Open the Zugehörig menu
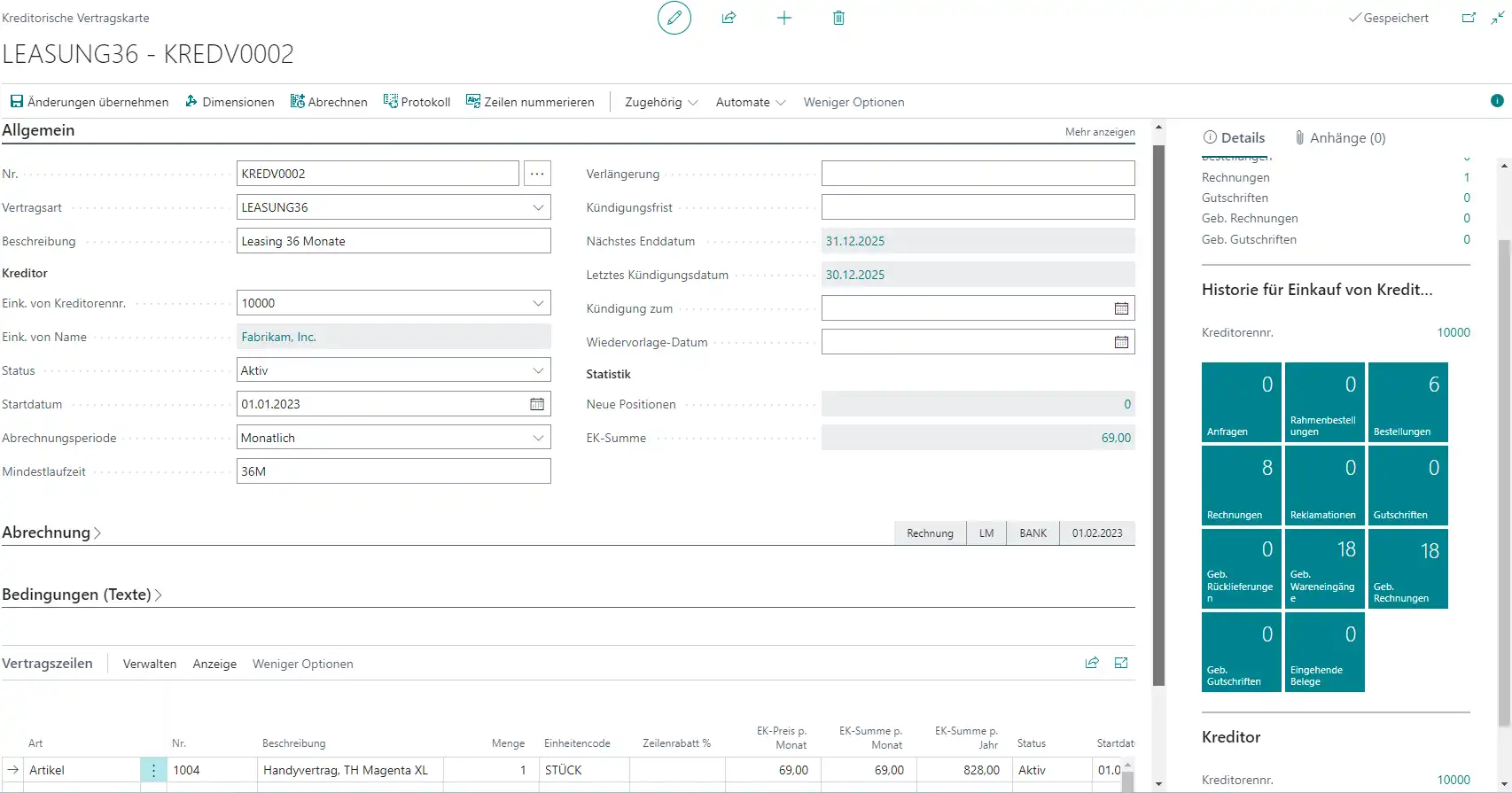The width and height of the screenshot is (1512, 793). [661, 102]
